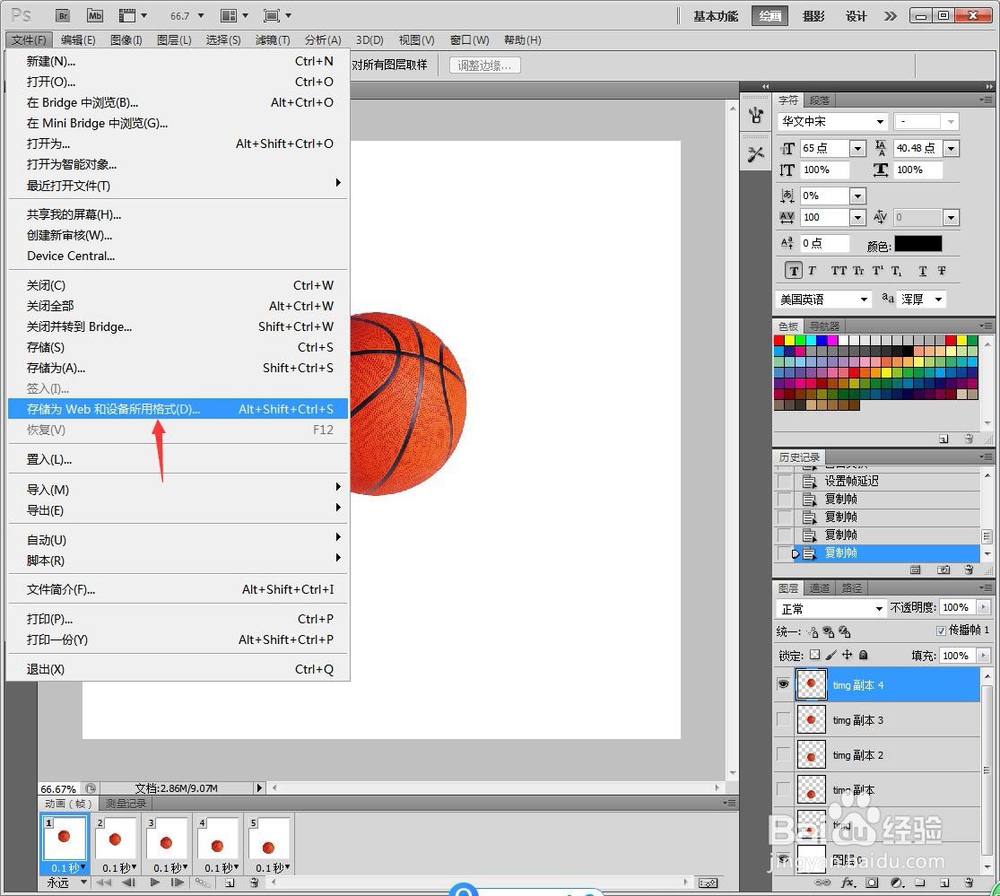Apply the strikethrough text style
This screenshot has height=896, width=1000.
942,271
